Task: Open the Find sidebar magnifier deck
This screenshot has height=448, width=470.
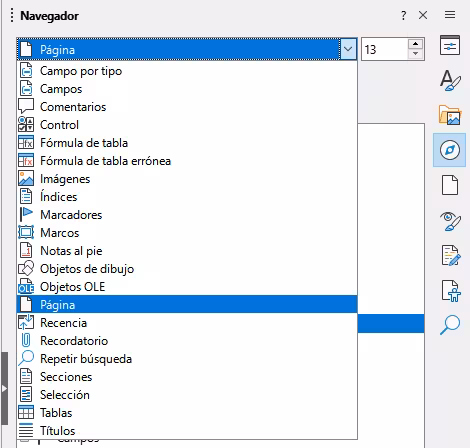Action: click(x=450, y=325)
